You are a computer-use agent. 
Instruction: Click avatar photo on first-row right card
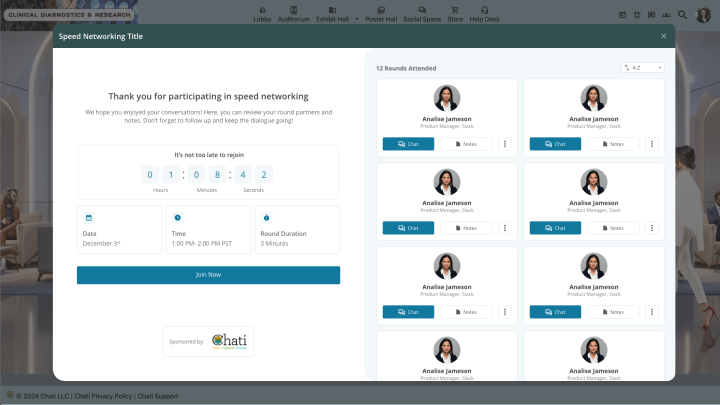click(x=594, y=98)
